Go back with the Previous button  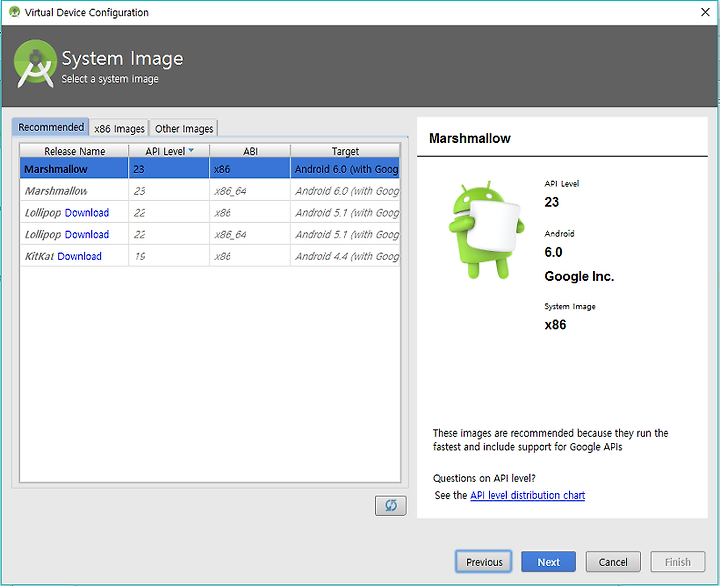tap(484, 562)
